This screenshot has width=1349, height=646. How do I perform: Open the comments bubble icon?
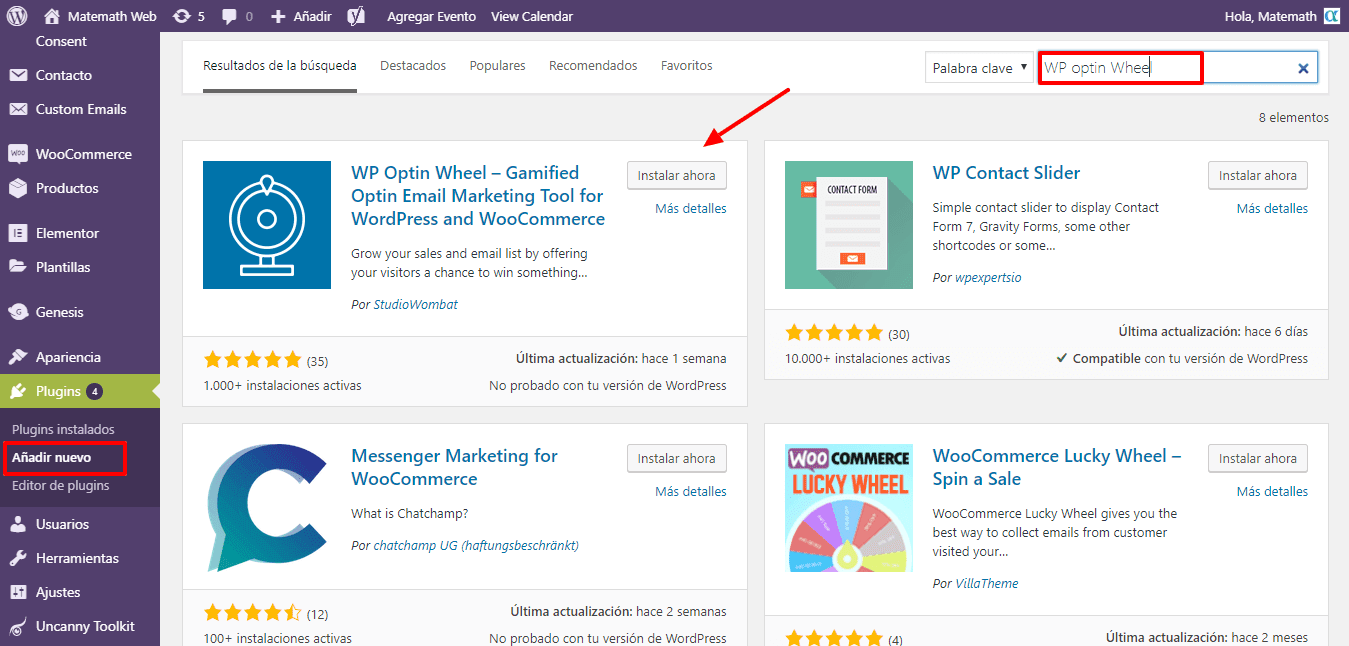click(x=230, y=17)
